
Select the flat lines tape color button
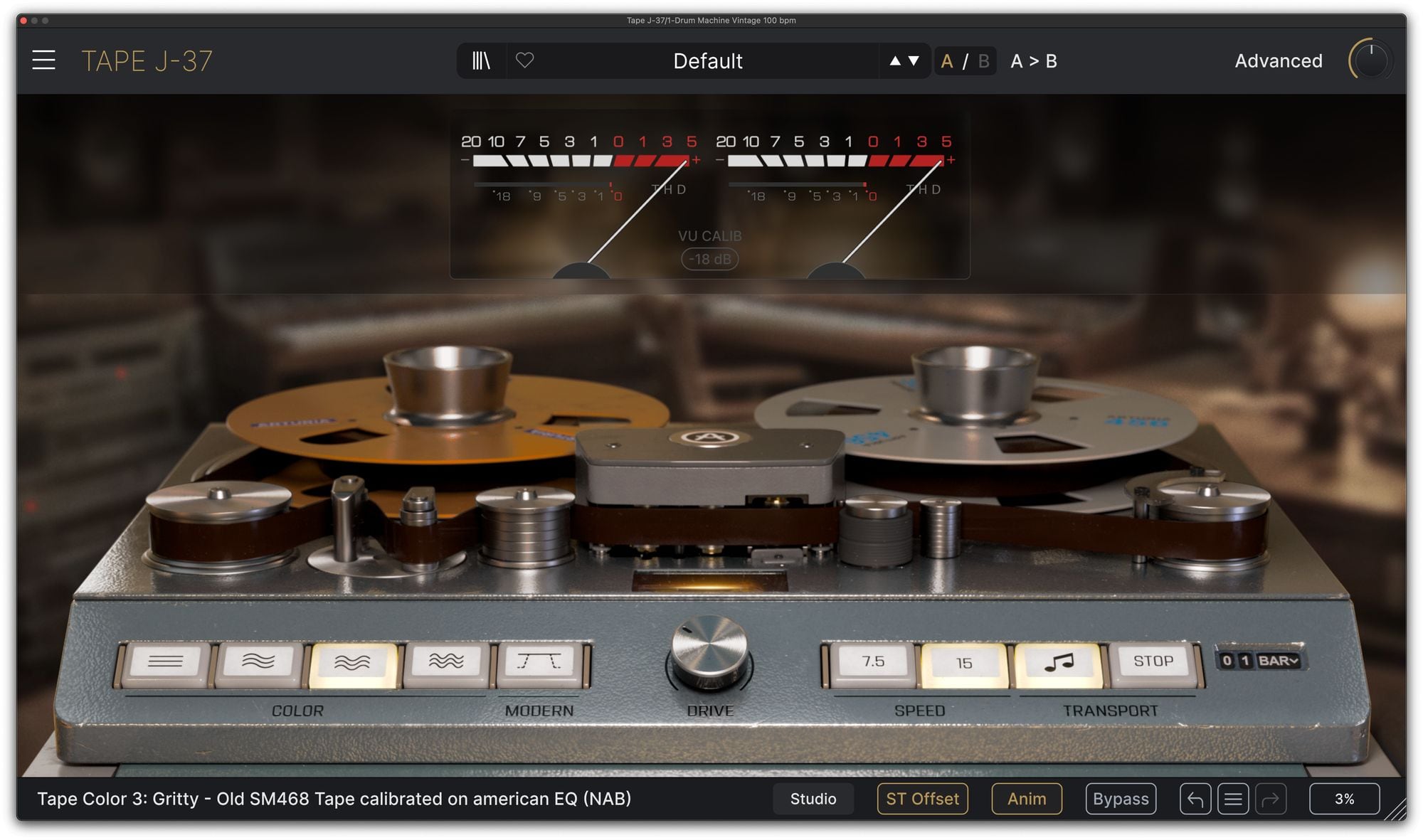click(165, 661)
